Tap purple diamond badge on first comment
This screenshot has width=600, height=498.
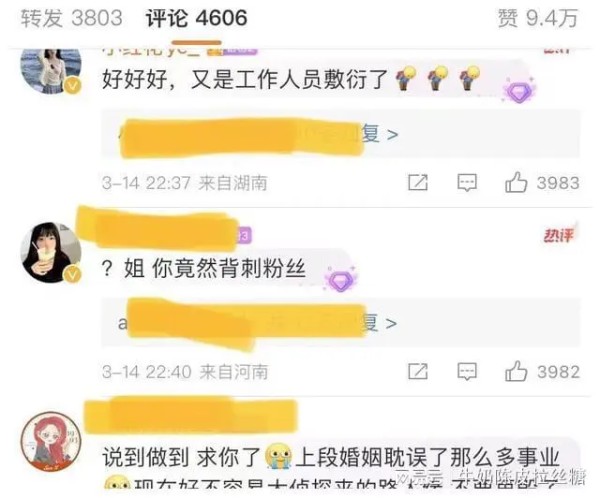pos(519,90)
